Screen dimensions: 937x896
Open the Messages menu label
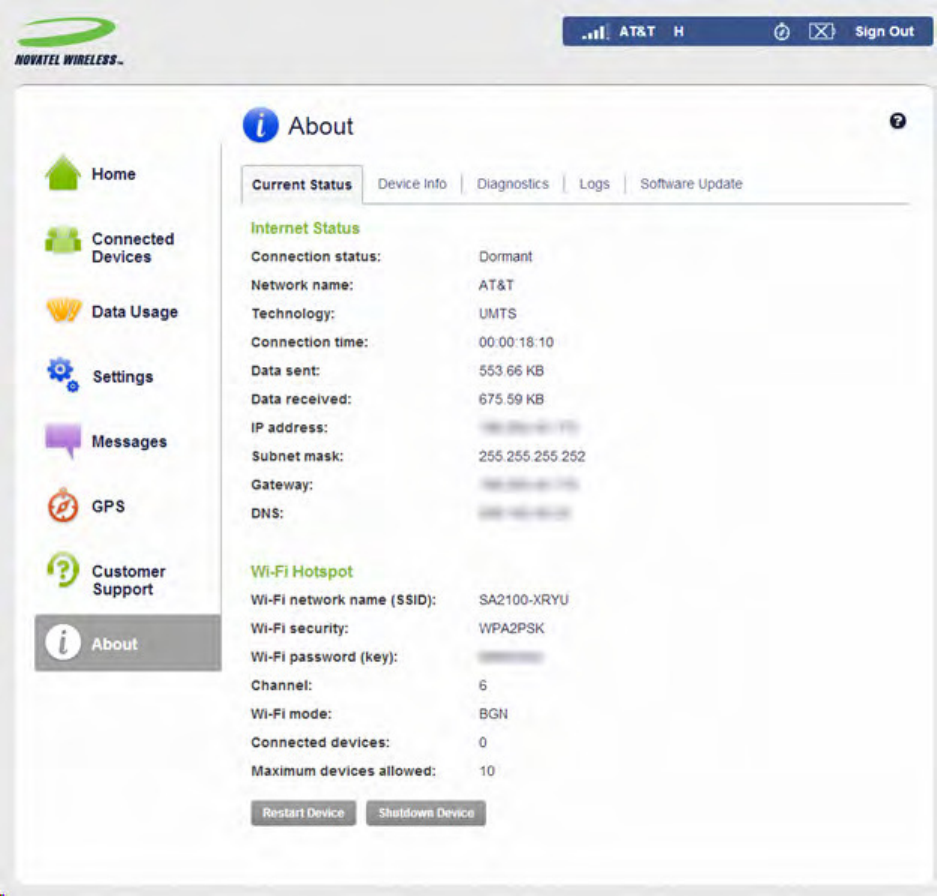click(x=129, y=442)
